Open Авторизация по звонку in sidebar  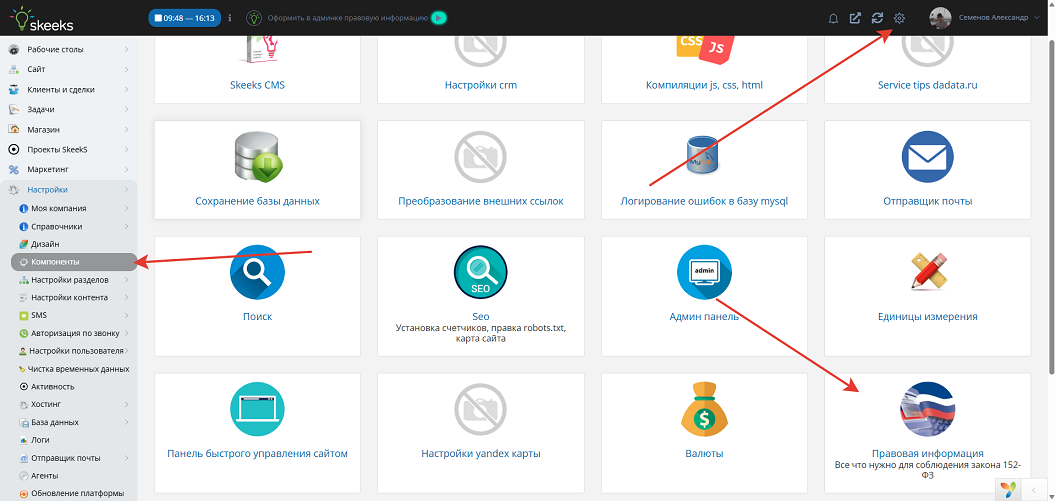coord(74,333)
